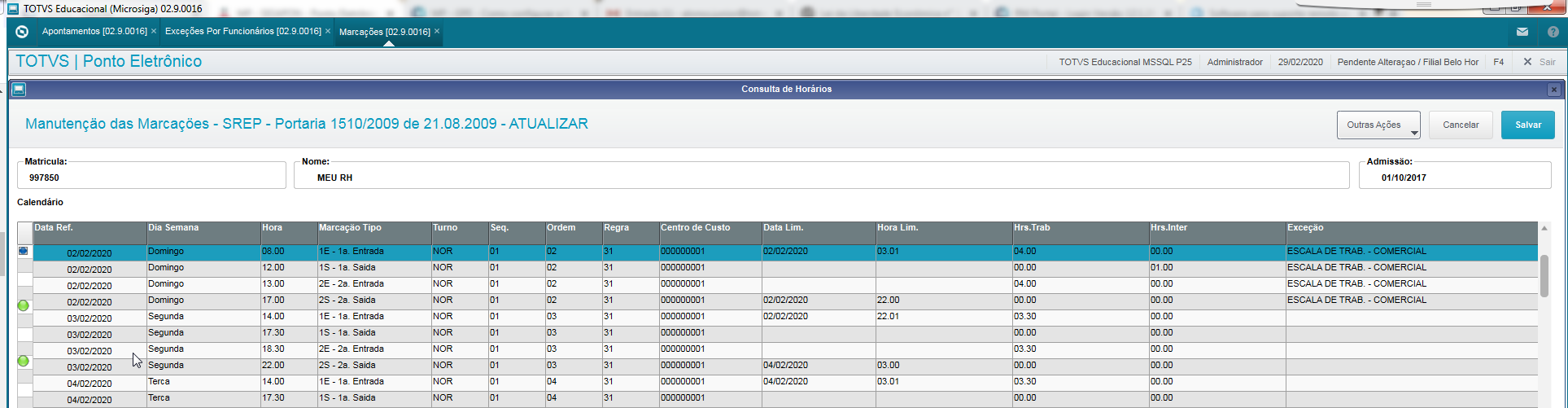Close the Apontamentos tab with its X
Viewport: 1568px width, 408px height.
click(154, 31)
